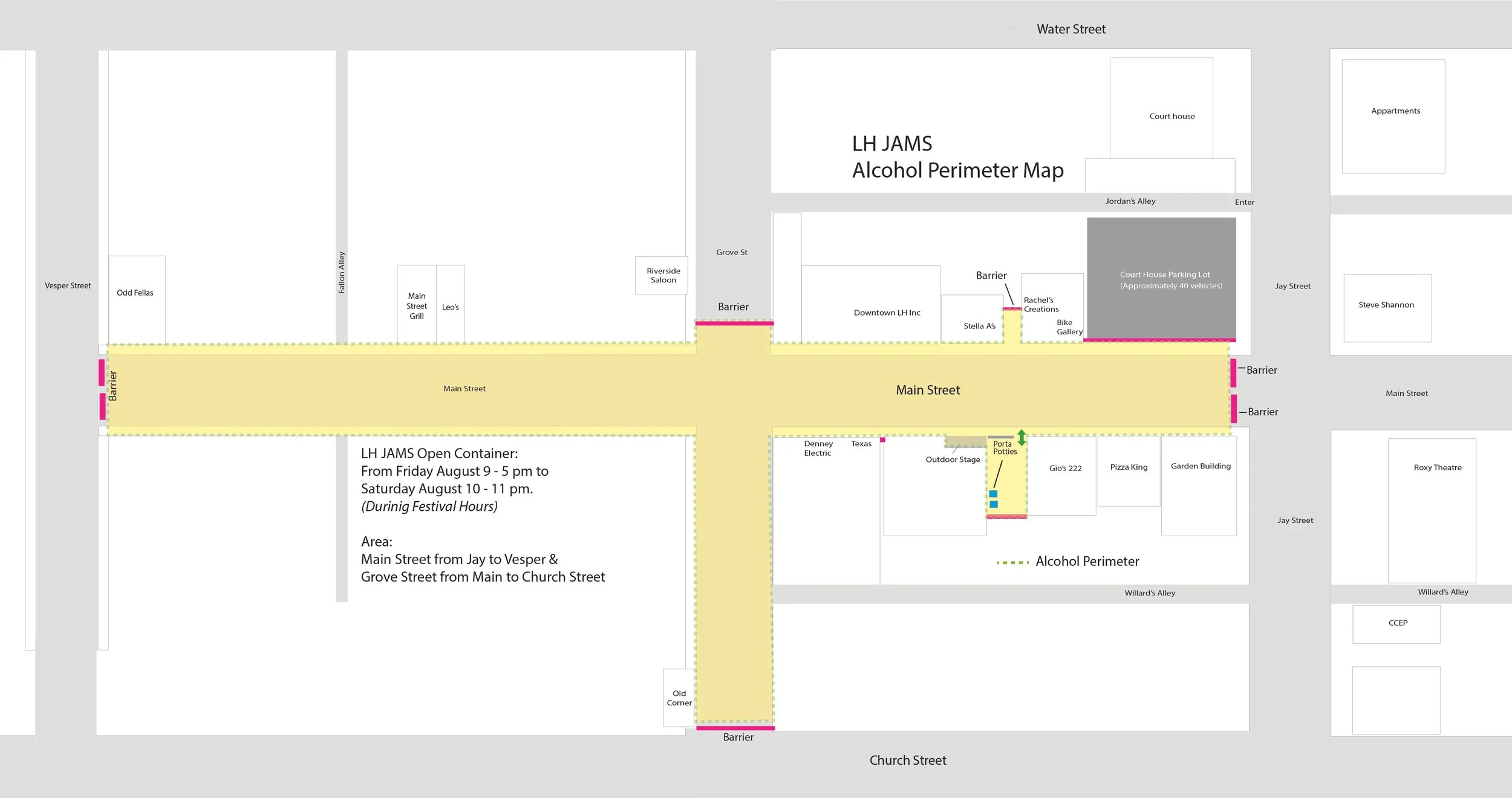Click the Old Corner building
This screenshot has width=1512, height=798.
[679, 698]
